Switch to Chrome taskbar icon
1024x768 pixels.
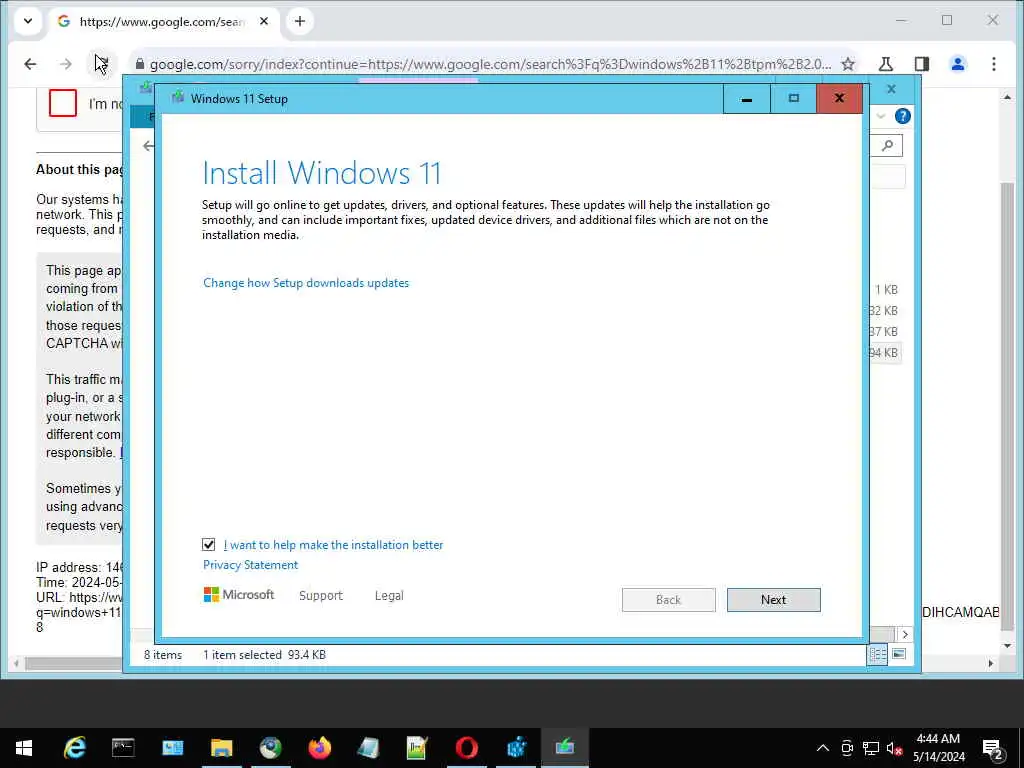(270, 748)
